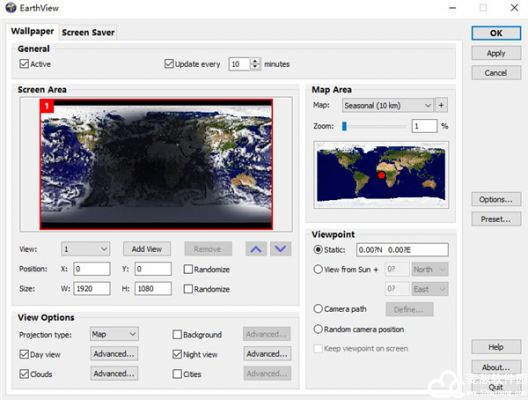Open the Projection type dropdown
Viewport: 528px width, 400px height.
[x=114, y=334]
